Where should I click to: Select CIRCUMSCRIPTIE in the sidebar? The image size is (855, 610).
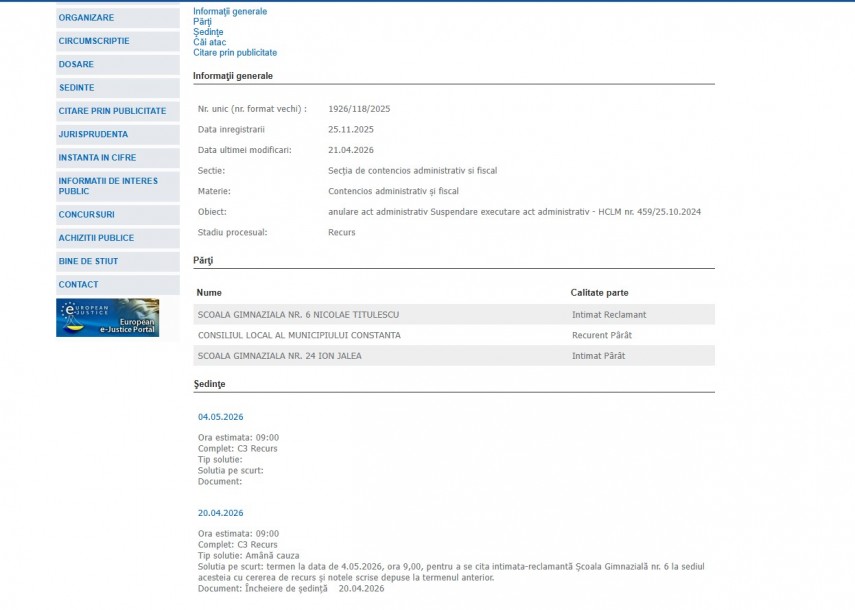(x=94, y=41)
